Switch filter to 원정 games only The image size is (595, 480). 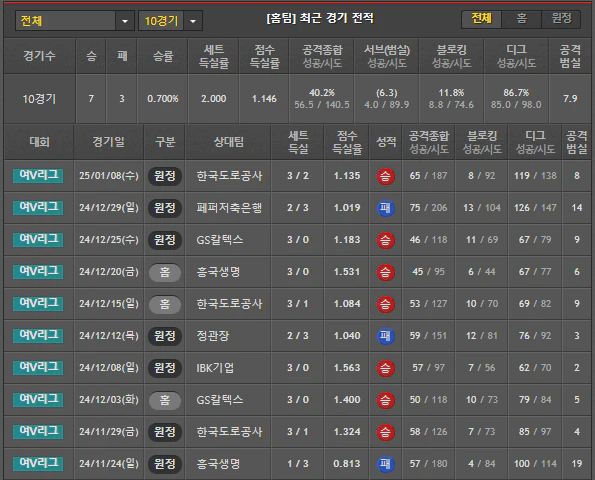tap(561, 19)
